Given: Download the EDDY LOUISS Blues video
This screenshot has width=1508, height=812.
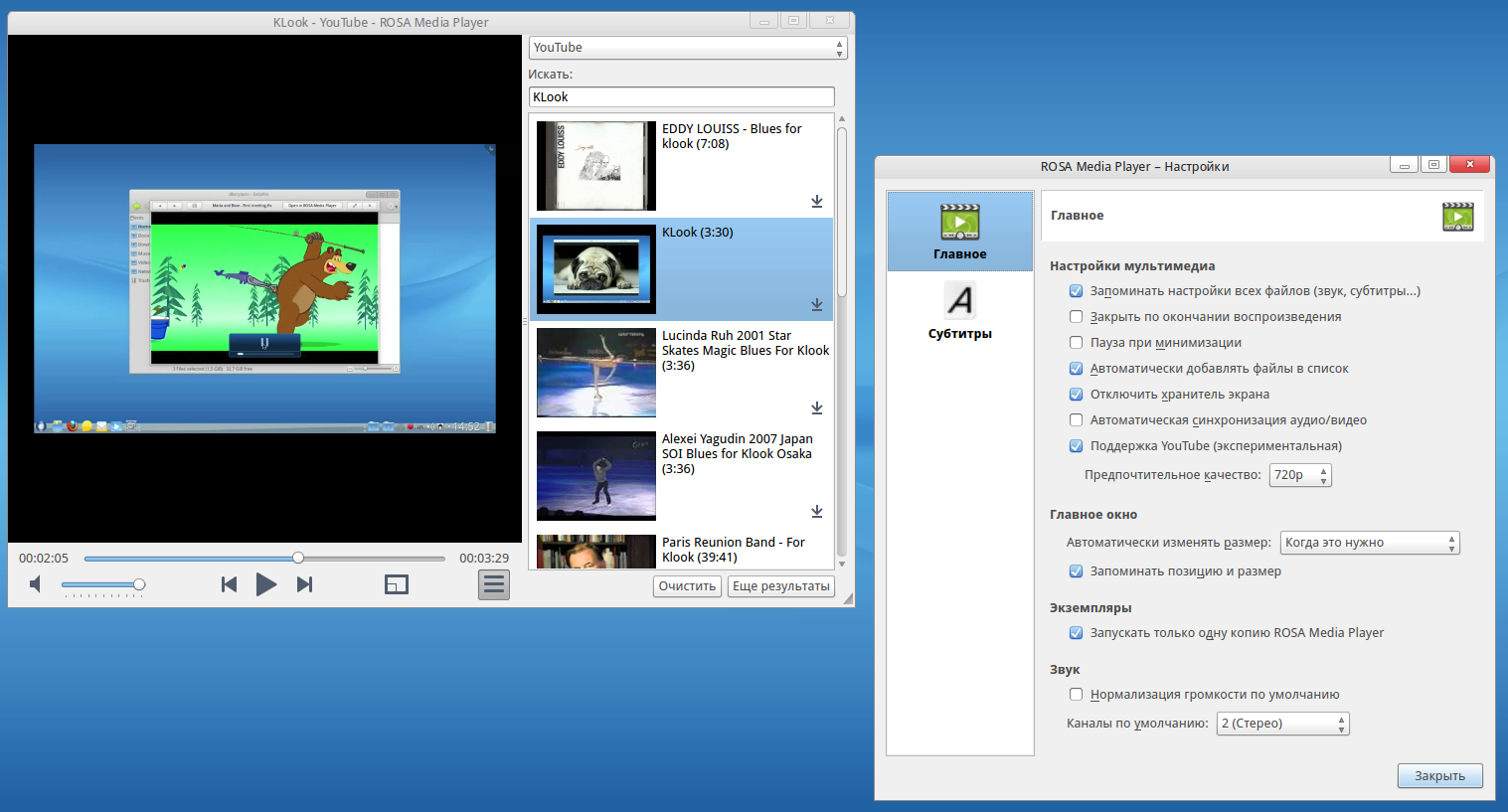Looking at the screenshot, I should click(x=816, y=202).
